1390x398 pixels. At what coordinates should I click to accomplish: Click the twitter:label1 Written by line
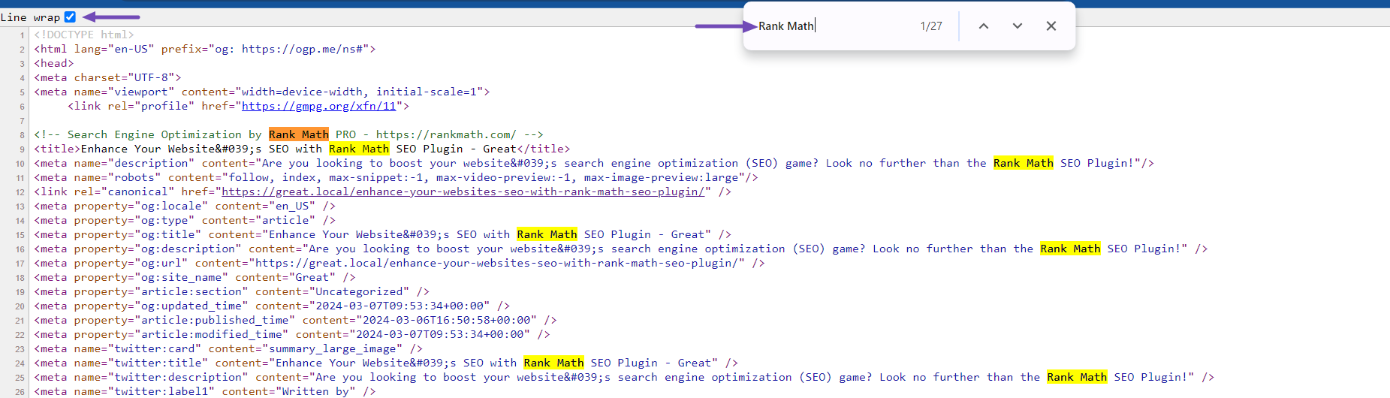click(x=204, y=391)
